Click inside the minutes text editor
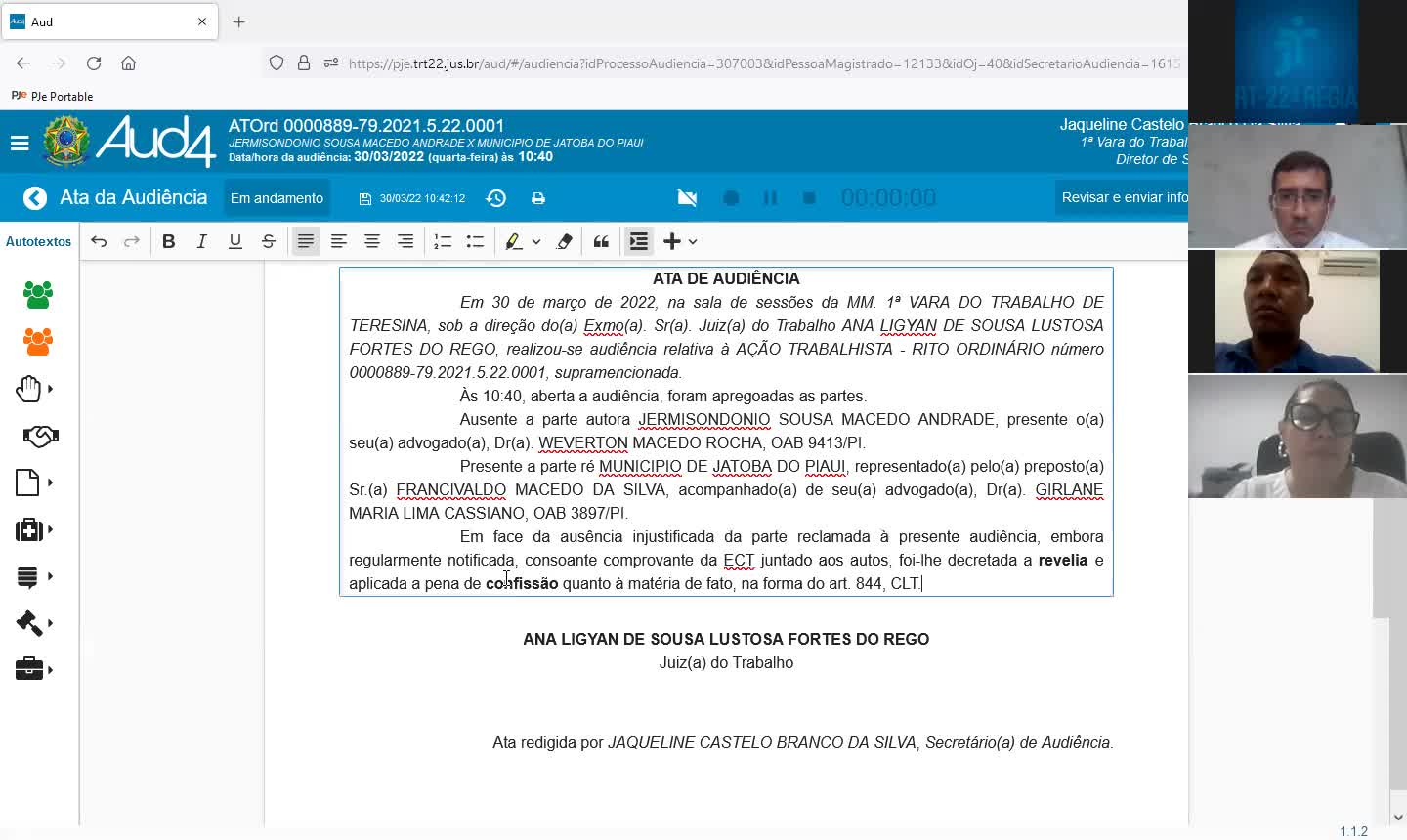 tap(726, 432)
